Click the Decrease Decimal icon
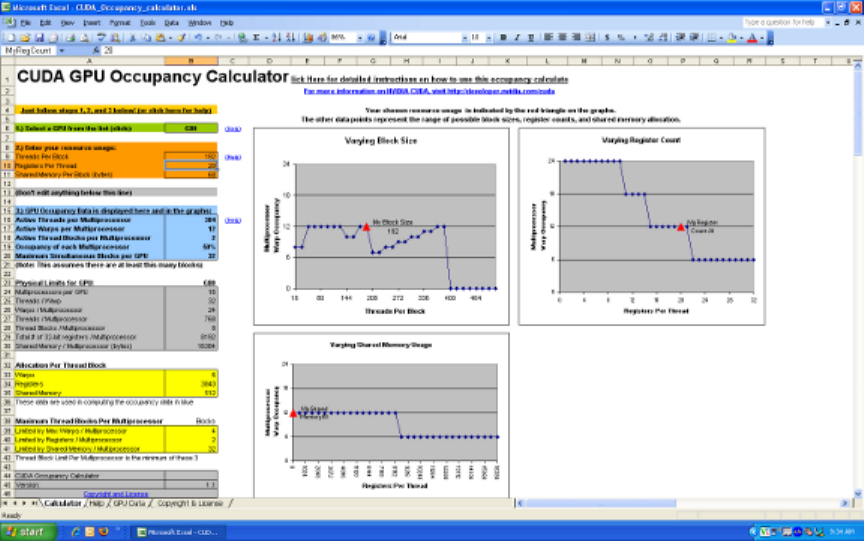This screenshot has height=541, width=864. click(x=663, y=37)
